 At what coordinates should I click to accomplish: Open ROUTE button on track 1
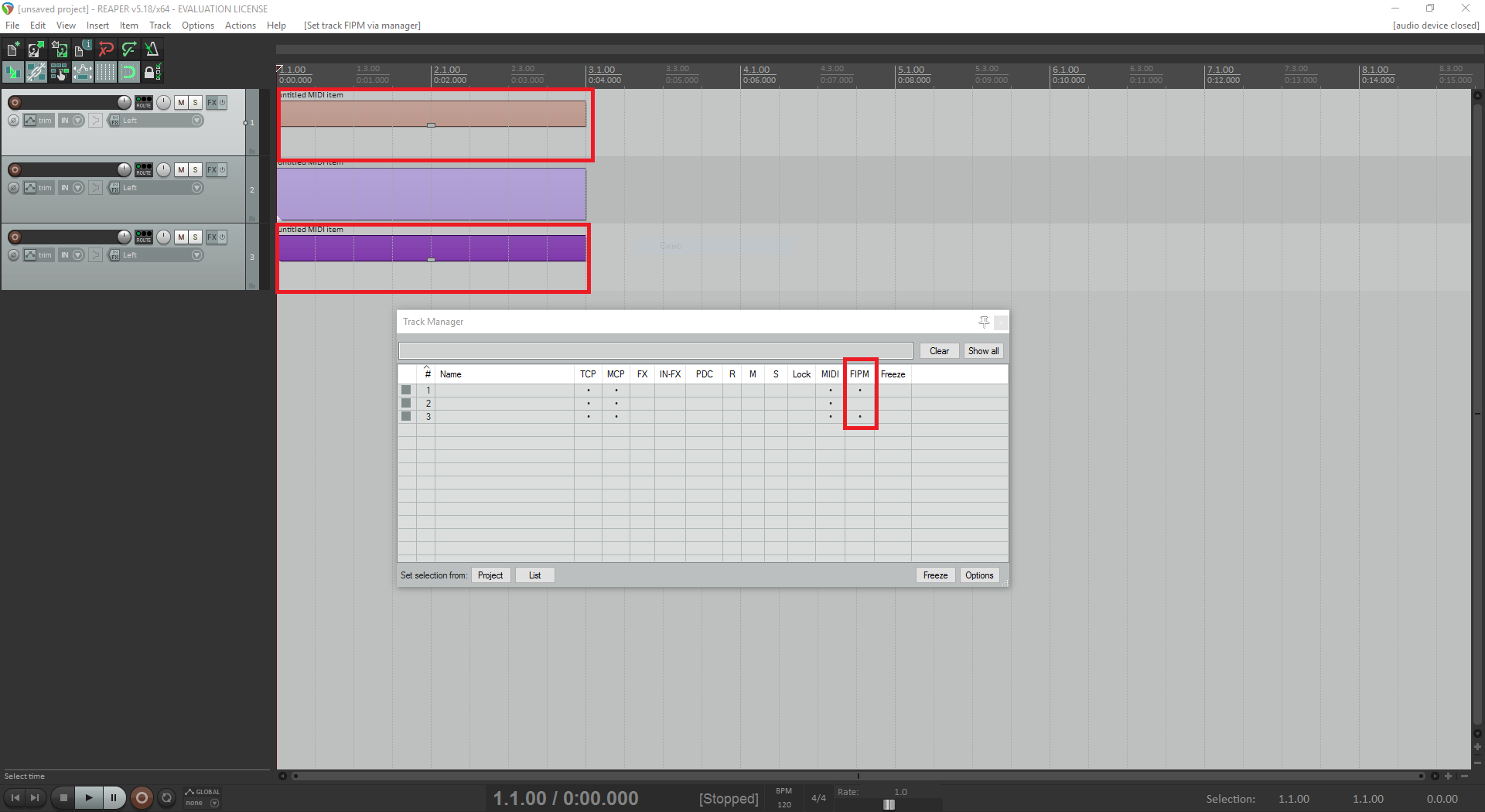click(x=144, y=102)
